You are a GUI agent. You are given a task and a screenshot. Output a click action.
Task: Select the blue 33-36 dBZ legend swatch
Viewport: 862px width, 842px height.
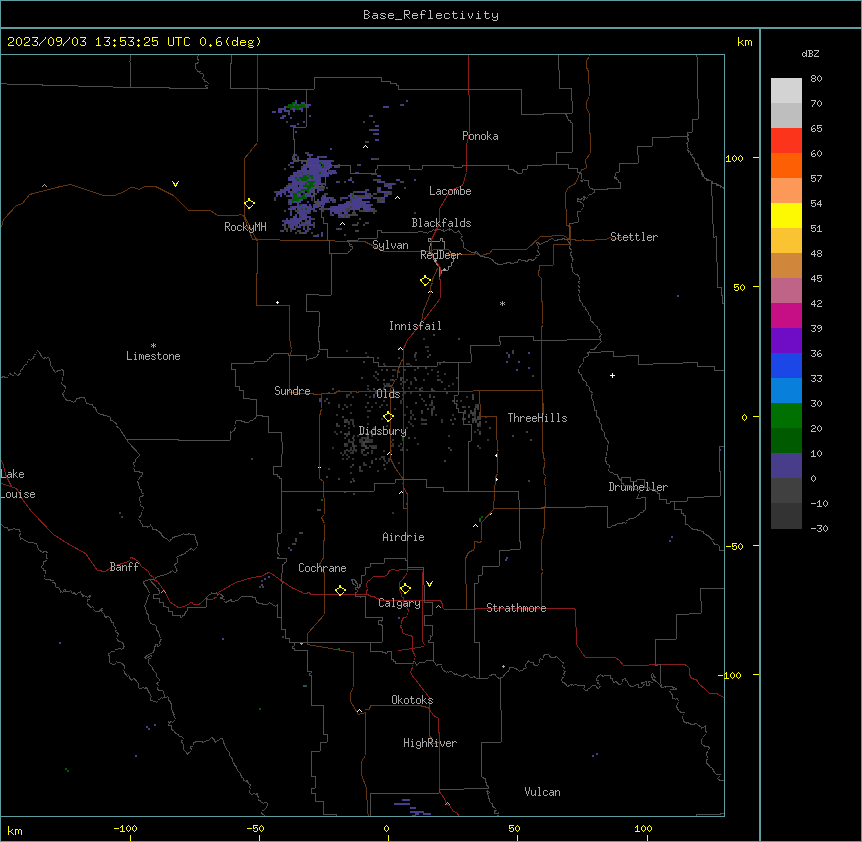[x=786, y=365]
